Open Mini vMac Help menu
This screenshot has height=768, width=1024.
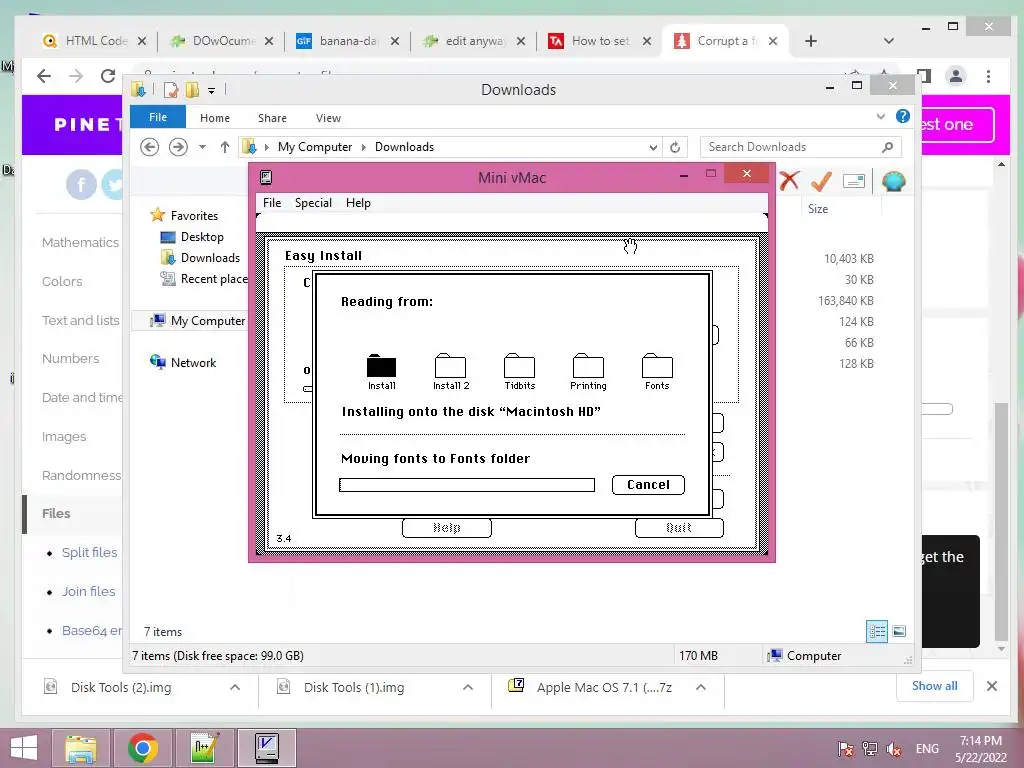[x=358, y=203]
